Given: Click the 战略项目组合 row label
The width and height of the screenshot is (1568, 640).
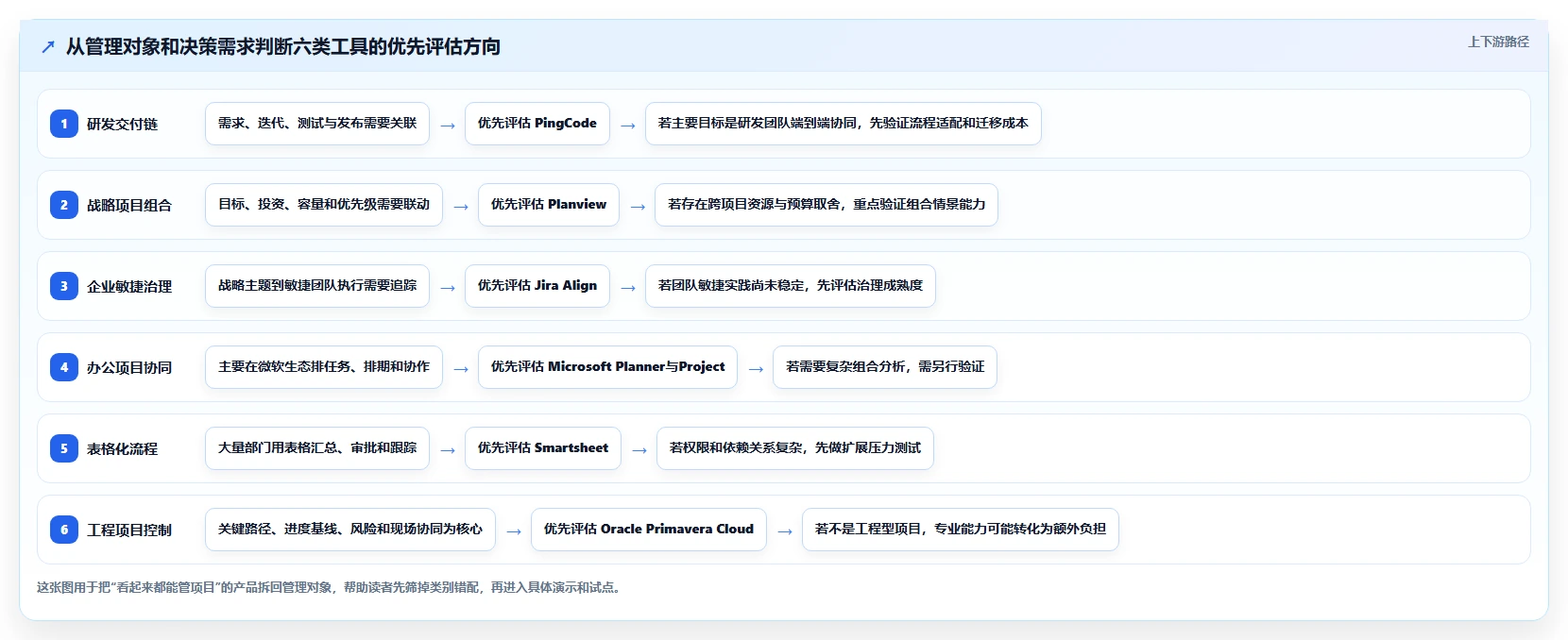Looking at the screenshot, I should 129,205.
